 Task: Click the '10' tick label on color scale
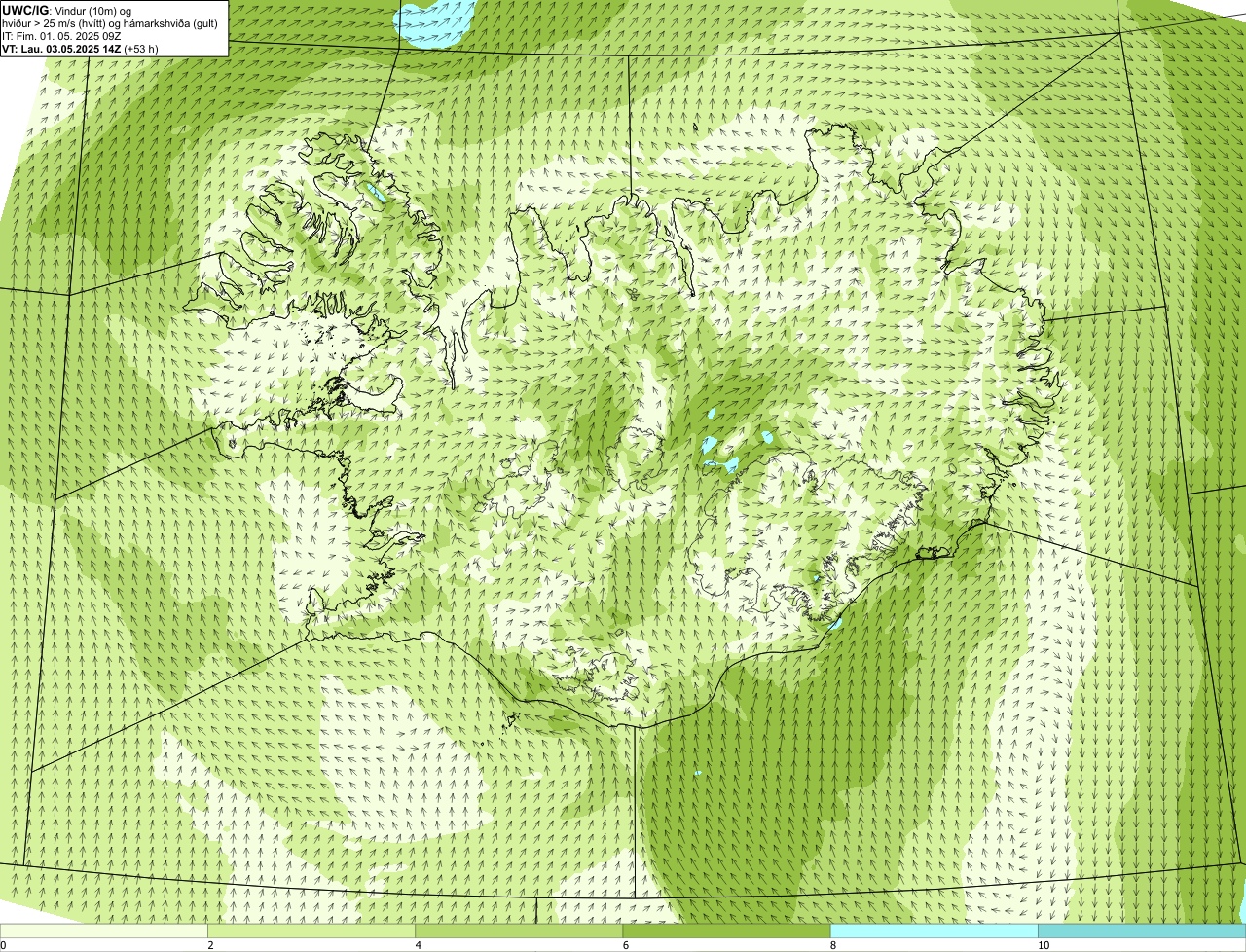click(1043, 945)
